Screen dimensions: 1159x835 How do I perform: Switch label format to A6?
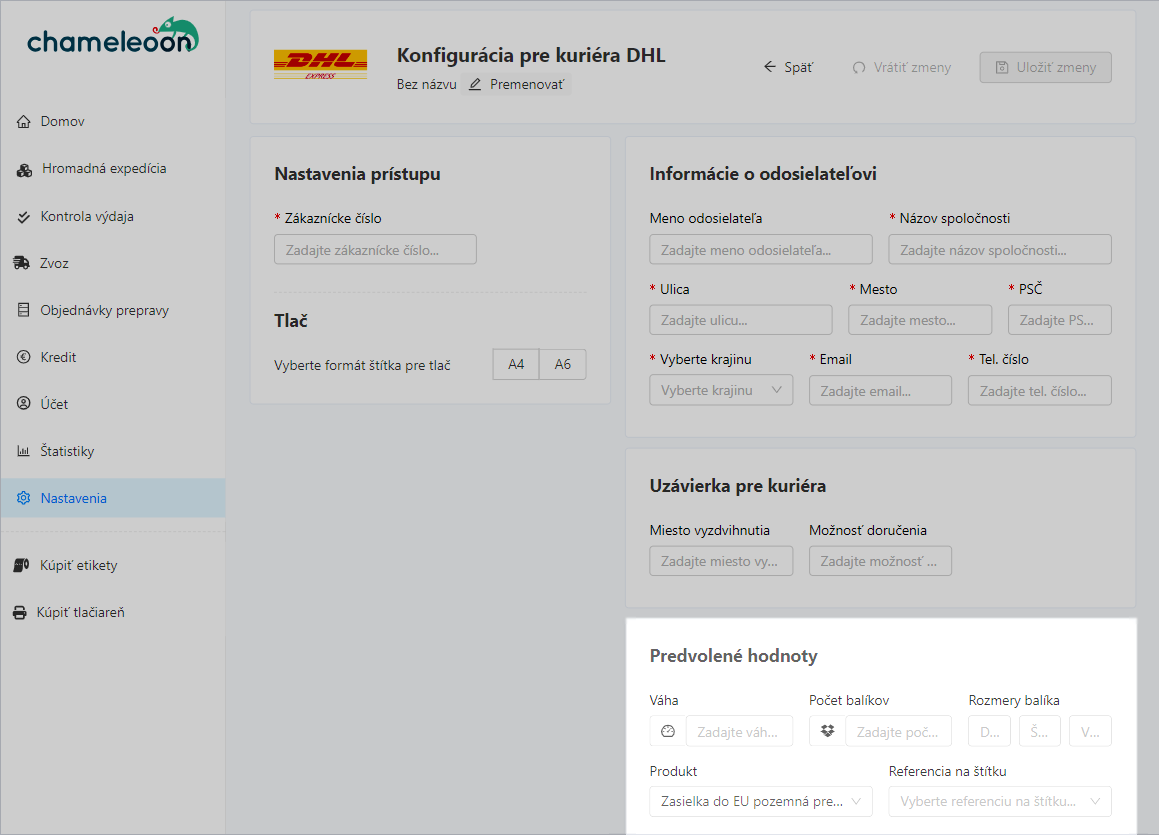(x=562, y=364)
